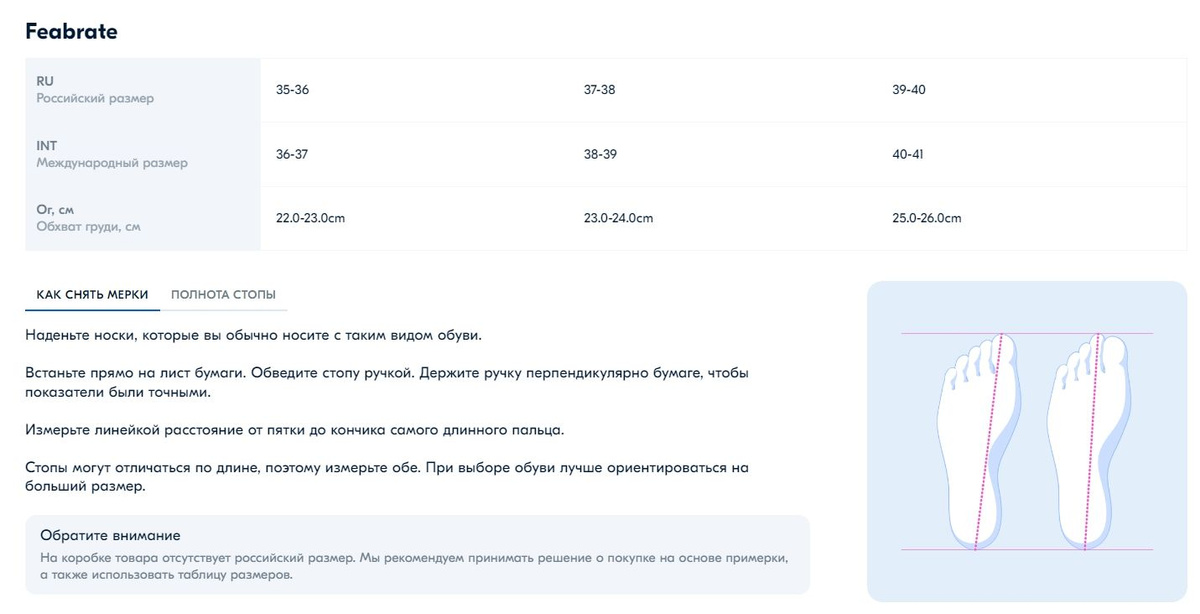
Task: Click the 23.0-24.0cm measurement
Action: 618,218
